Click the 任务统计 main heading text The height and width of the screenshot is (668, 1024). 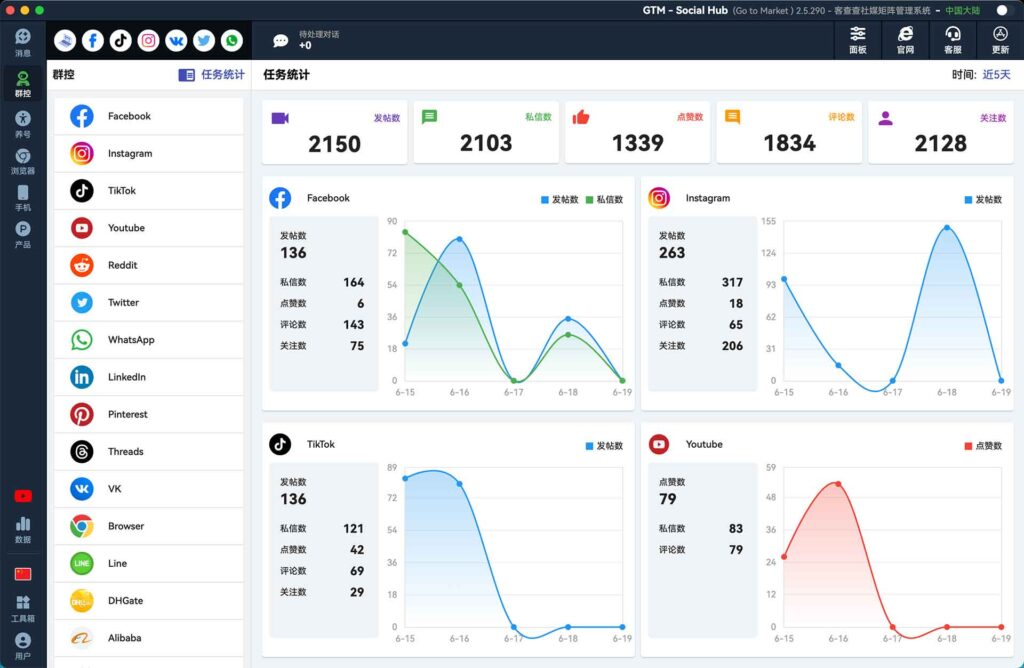click(286, 74)
